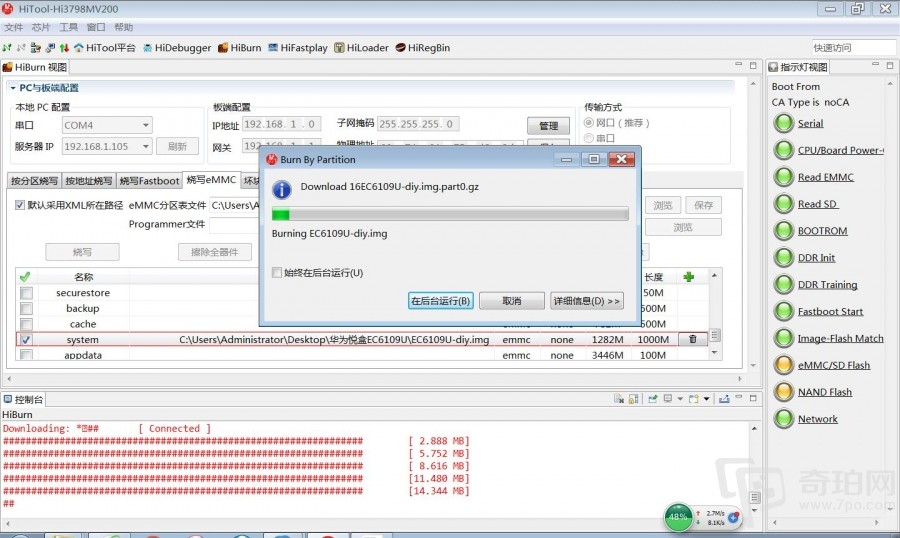The image size is (900, 538).
Task: Click the BOOTROM indicator light
Action: pyautogui.click(x=783, y=230)
